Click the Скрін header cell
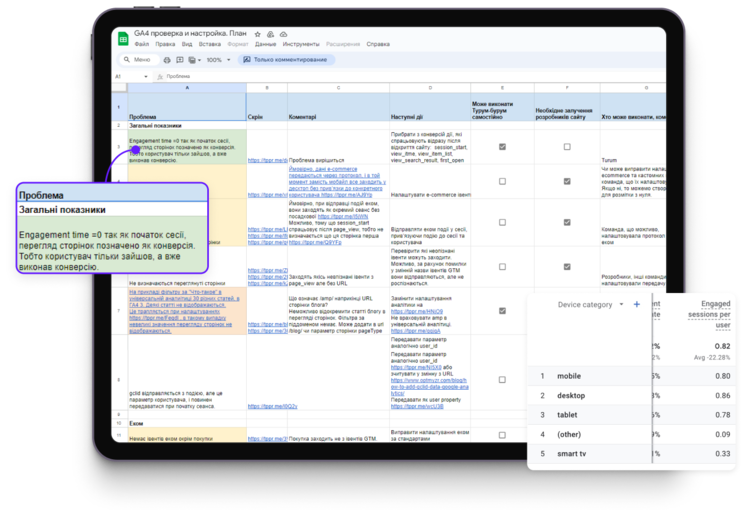750x518 pixels. tap(267, 106)
